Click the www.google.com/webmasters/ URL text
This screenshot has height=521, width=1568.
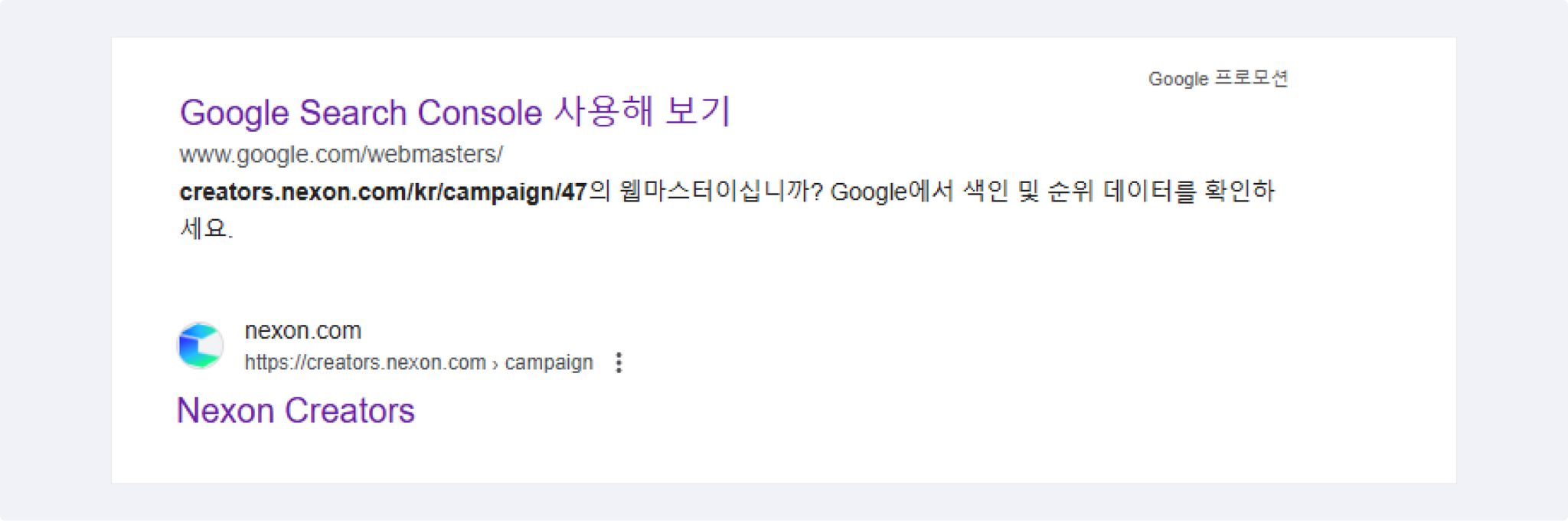[x=341, y=154]
